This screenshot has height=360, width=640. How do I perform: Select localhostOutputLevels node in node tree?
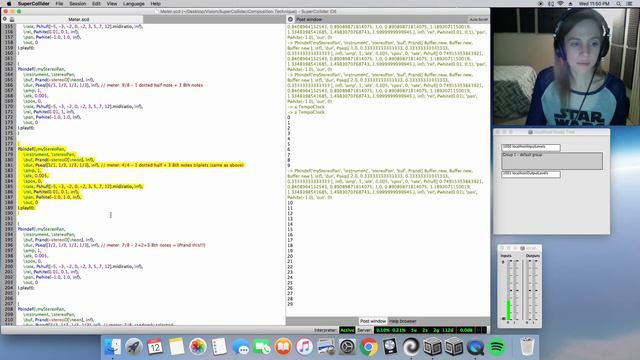click(x=531, y=174)
